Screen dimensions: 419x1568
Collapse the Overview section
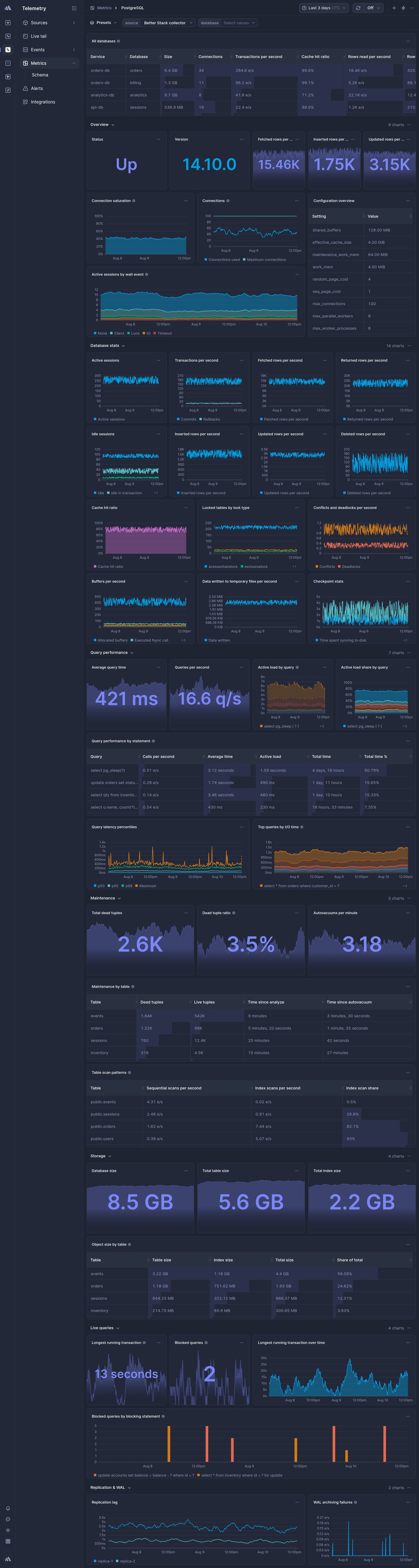tap(102, 125)
